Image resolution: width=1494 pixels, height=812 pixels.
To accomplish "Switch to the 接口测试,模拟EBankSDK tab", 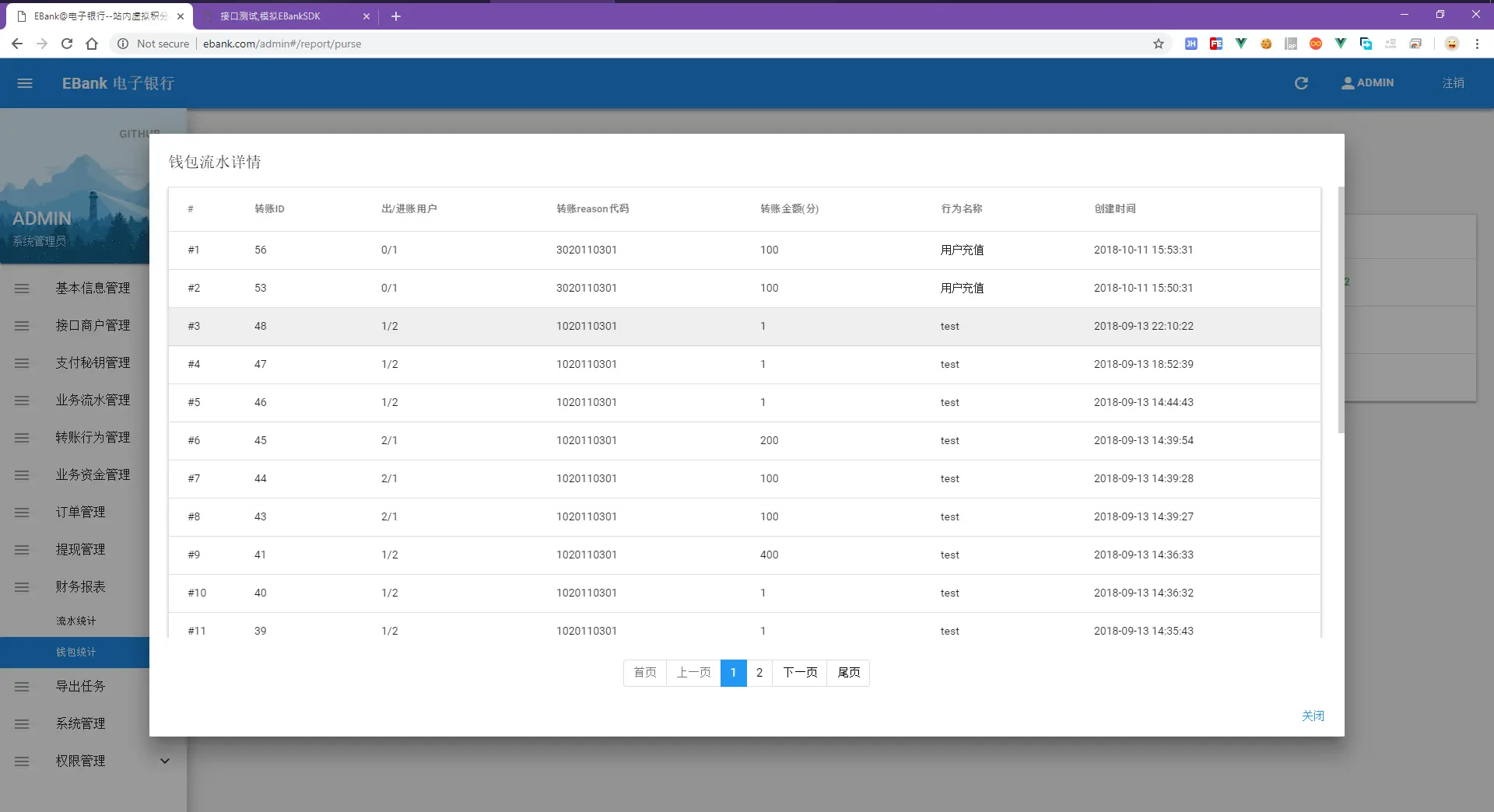I will click(285, 16).
